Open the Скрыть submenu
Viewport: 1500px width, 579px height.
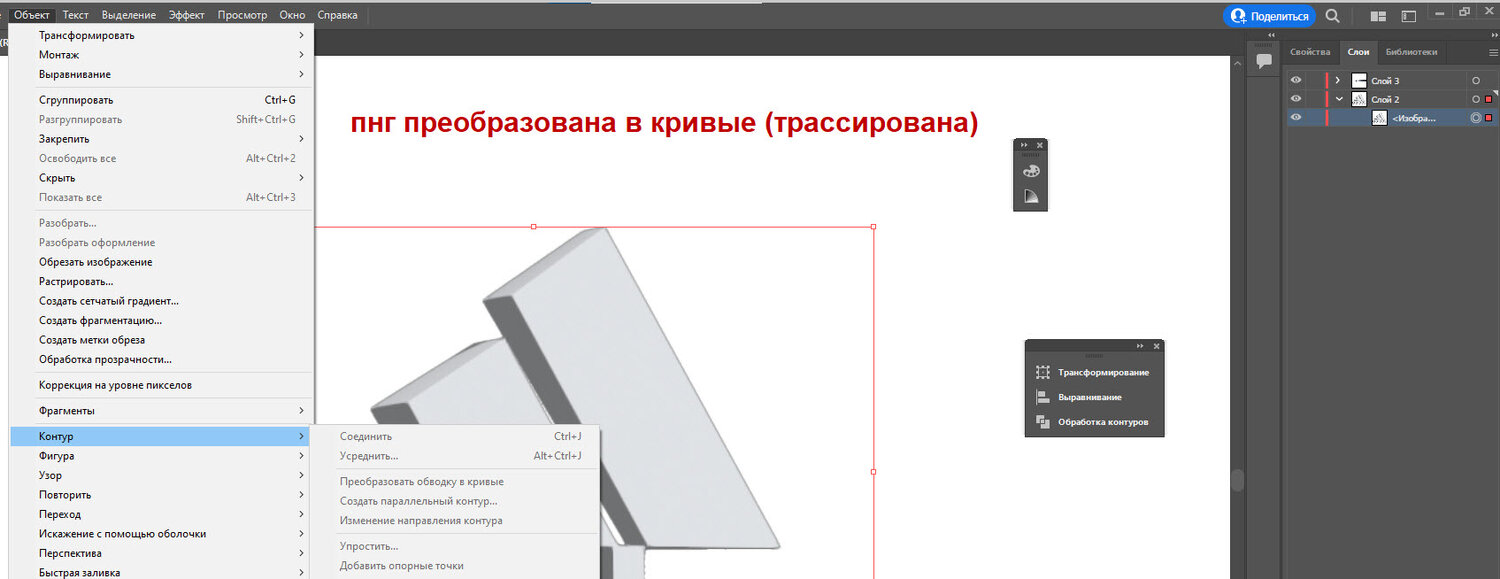(161, 178)
